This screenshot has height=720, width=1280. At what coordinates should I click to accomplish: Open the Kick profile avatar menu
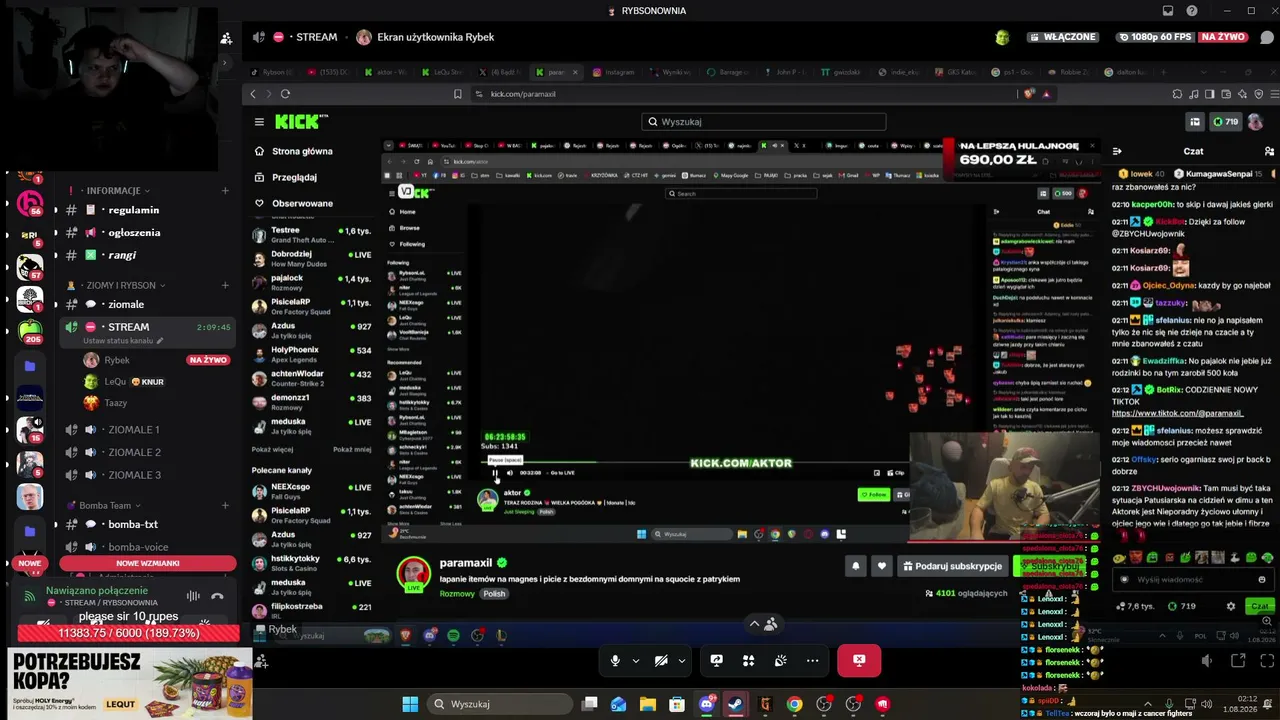(1255, 122)
